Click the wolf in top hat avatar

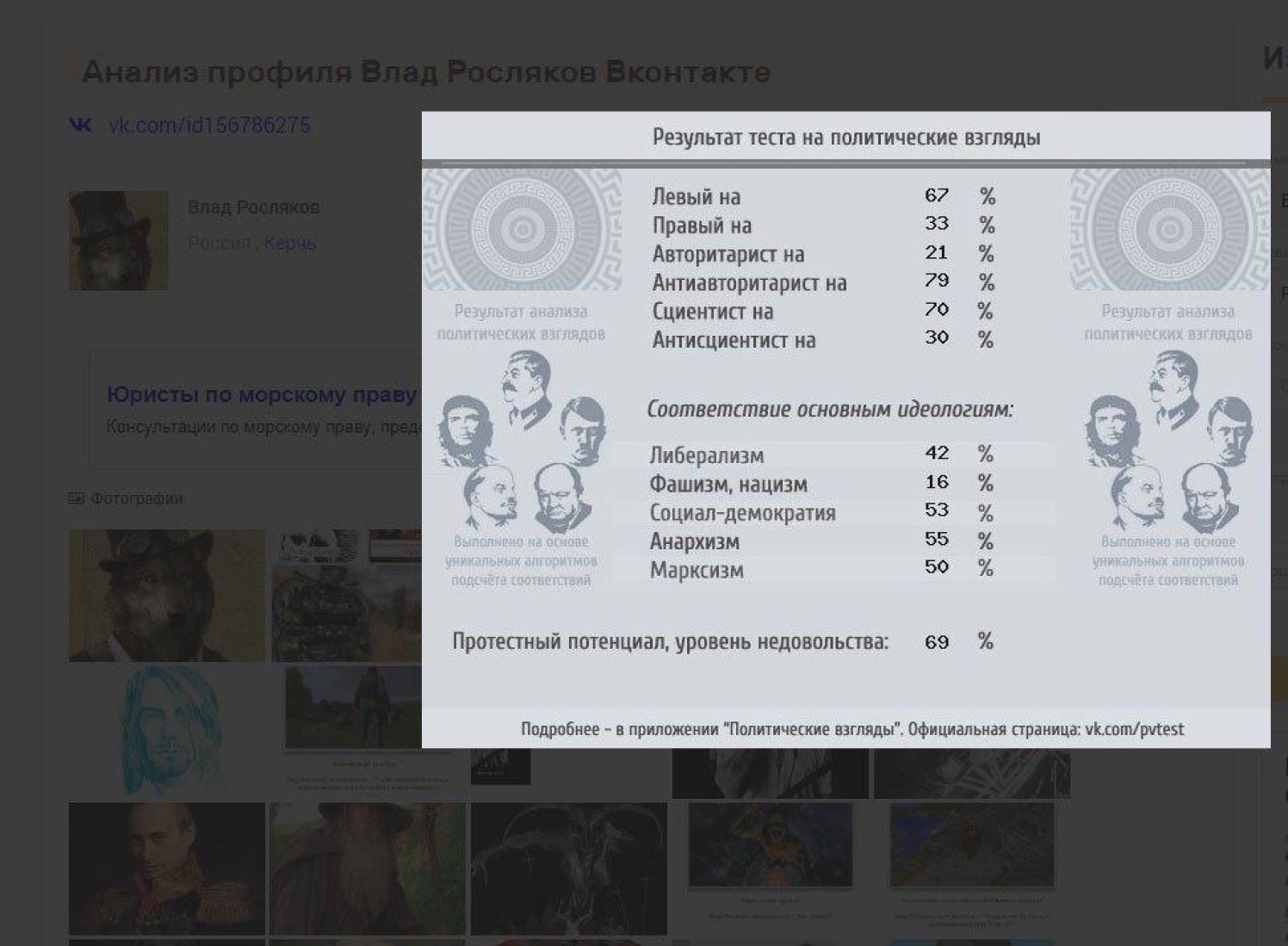coord(118,240)
